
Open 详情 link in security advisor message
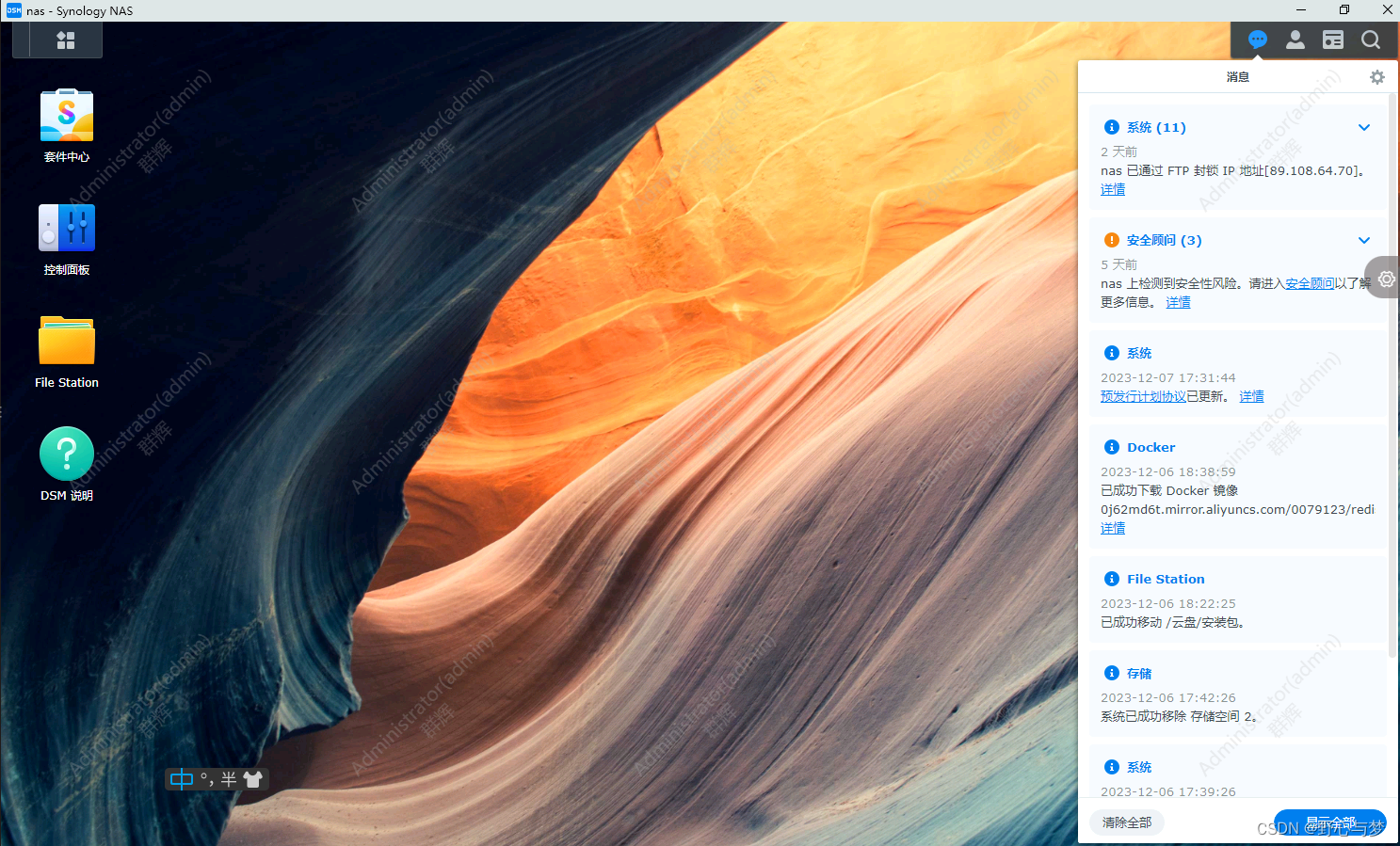coord(1179,302)
